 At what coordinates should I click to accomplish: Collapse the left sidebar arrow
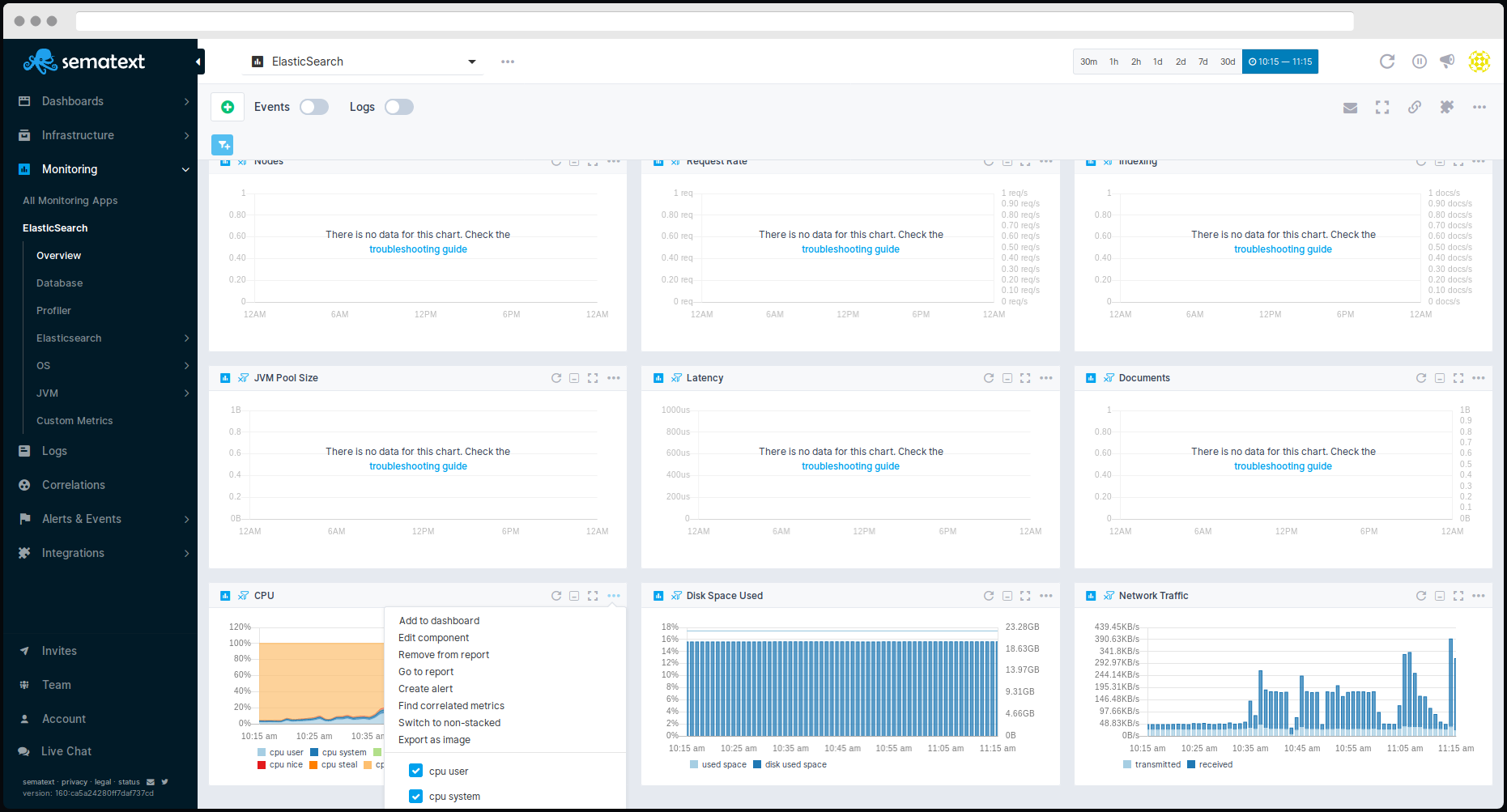click(x=198, y=62)
